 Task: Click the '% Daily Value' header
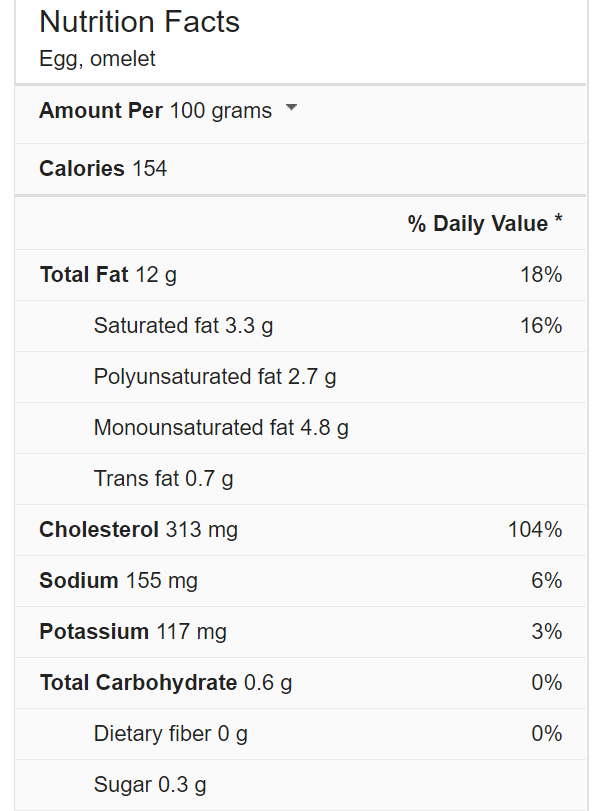click(x=484, y=224)
